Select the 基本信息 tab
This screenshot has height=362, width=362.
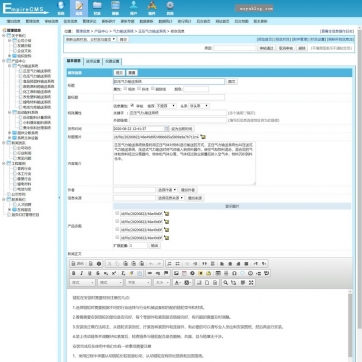tap(74, 61)
